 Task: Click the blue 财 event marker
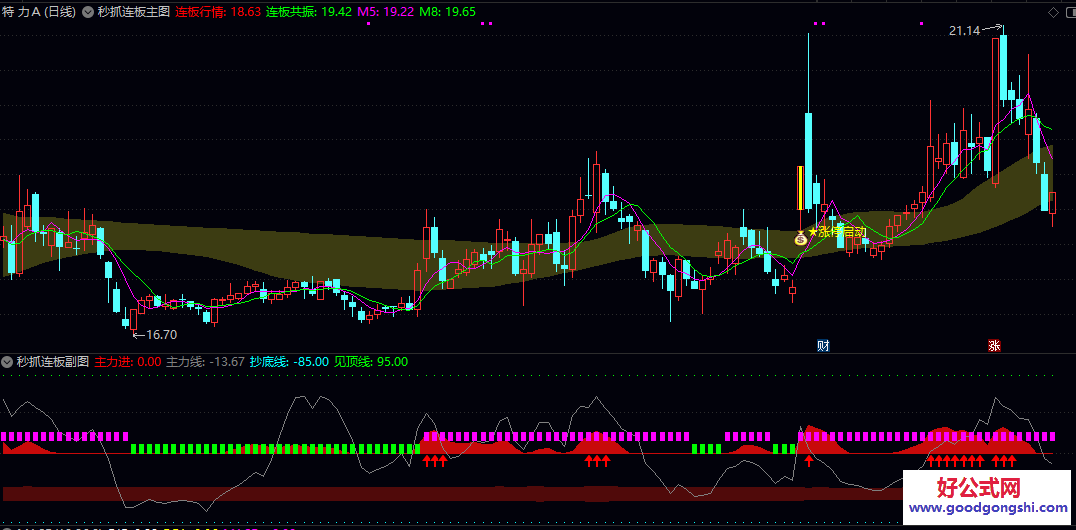point(823,346)
